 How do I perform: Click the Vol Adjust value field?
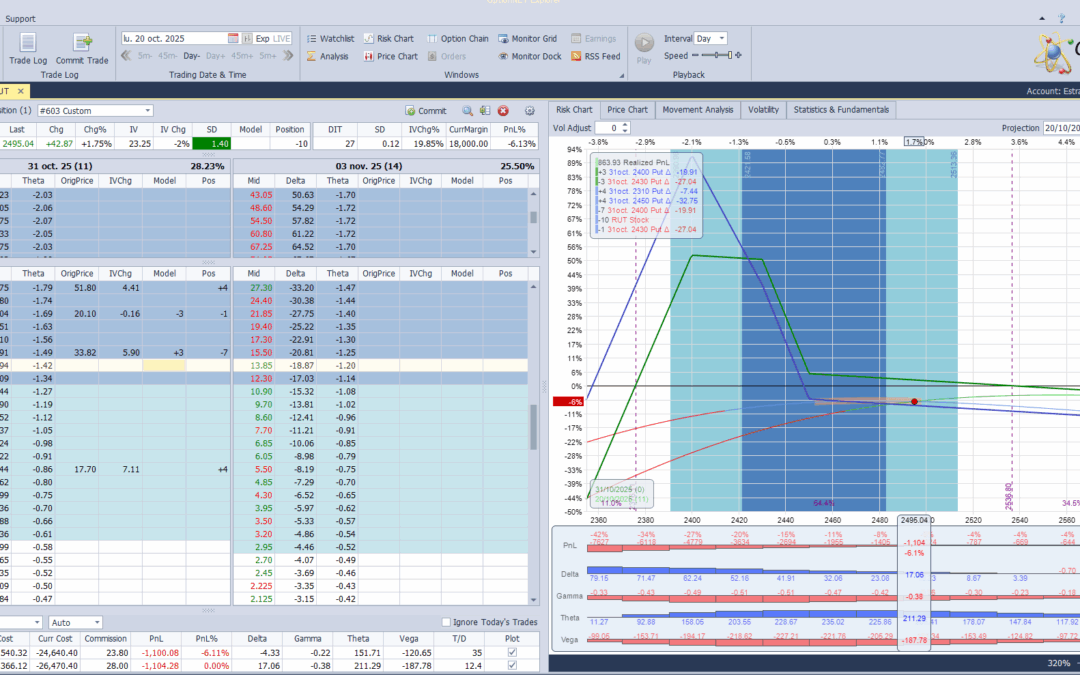pyautogui.click(x=607, y=128)
